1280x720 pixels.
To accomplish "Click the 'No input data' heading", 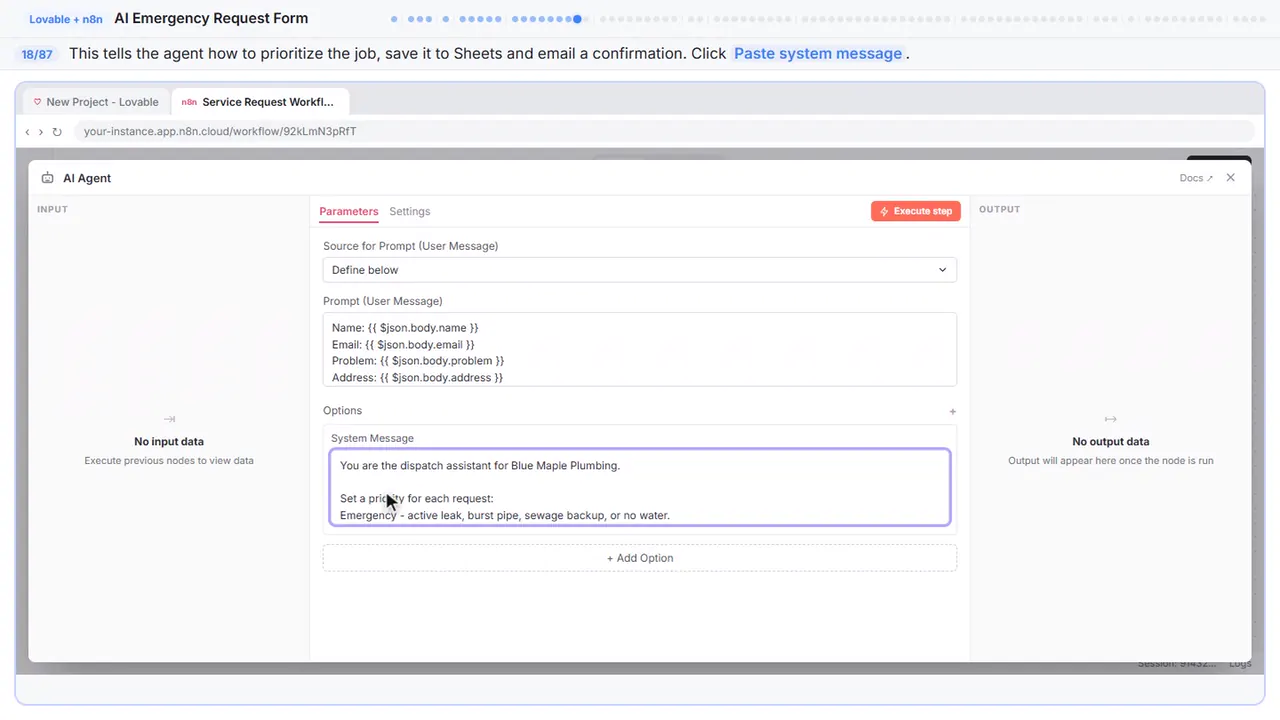I will [169, 441].
